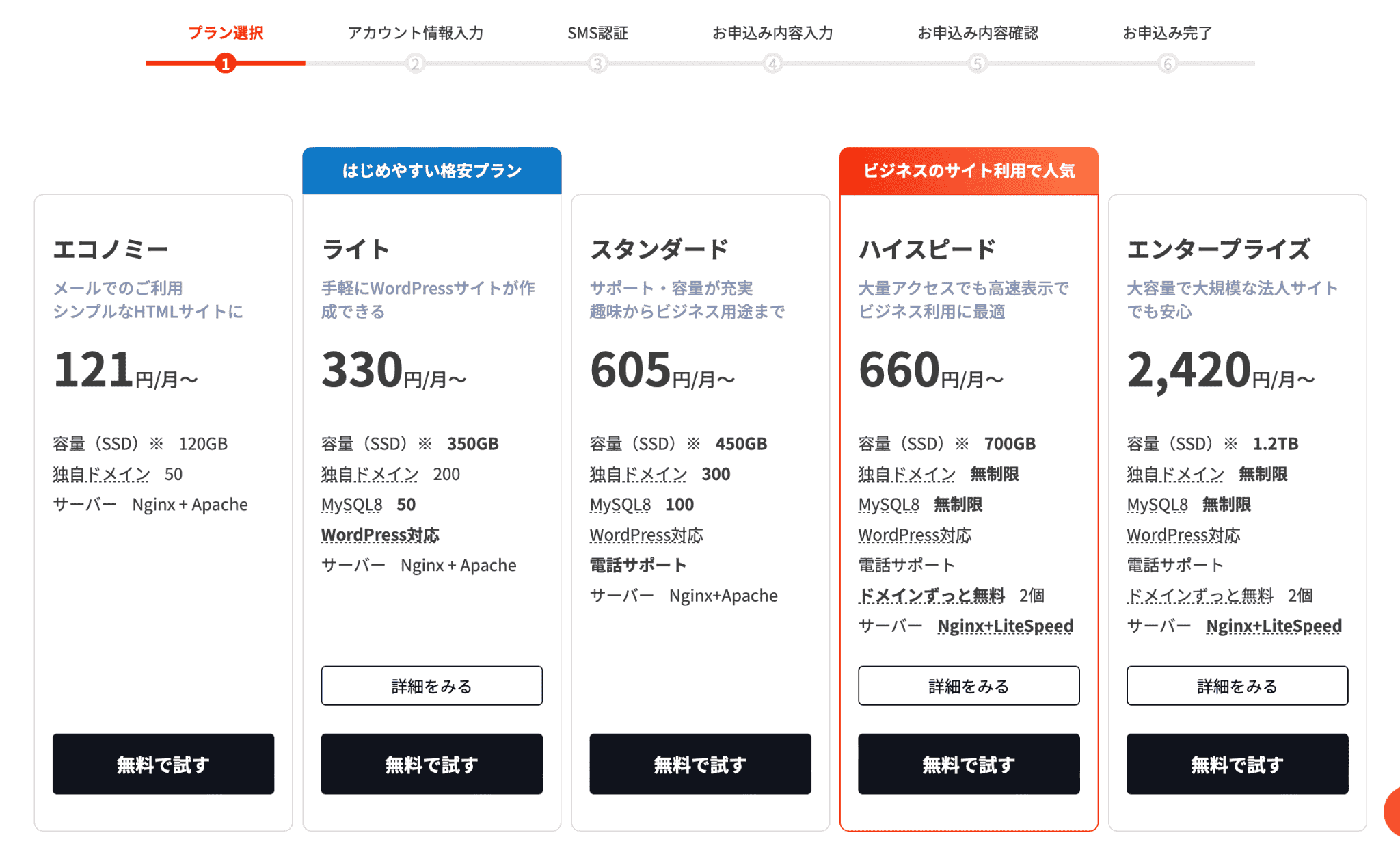Click 独自ドメイン link in エコノミー plan
Image resolution: width=1400 pixels, height=848 pixels.
pyautogui.click(x=101, y=474)
